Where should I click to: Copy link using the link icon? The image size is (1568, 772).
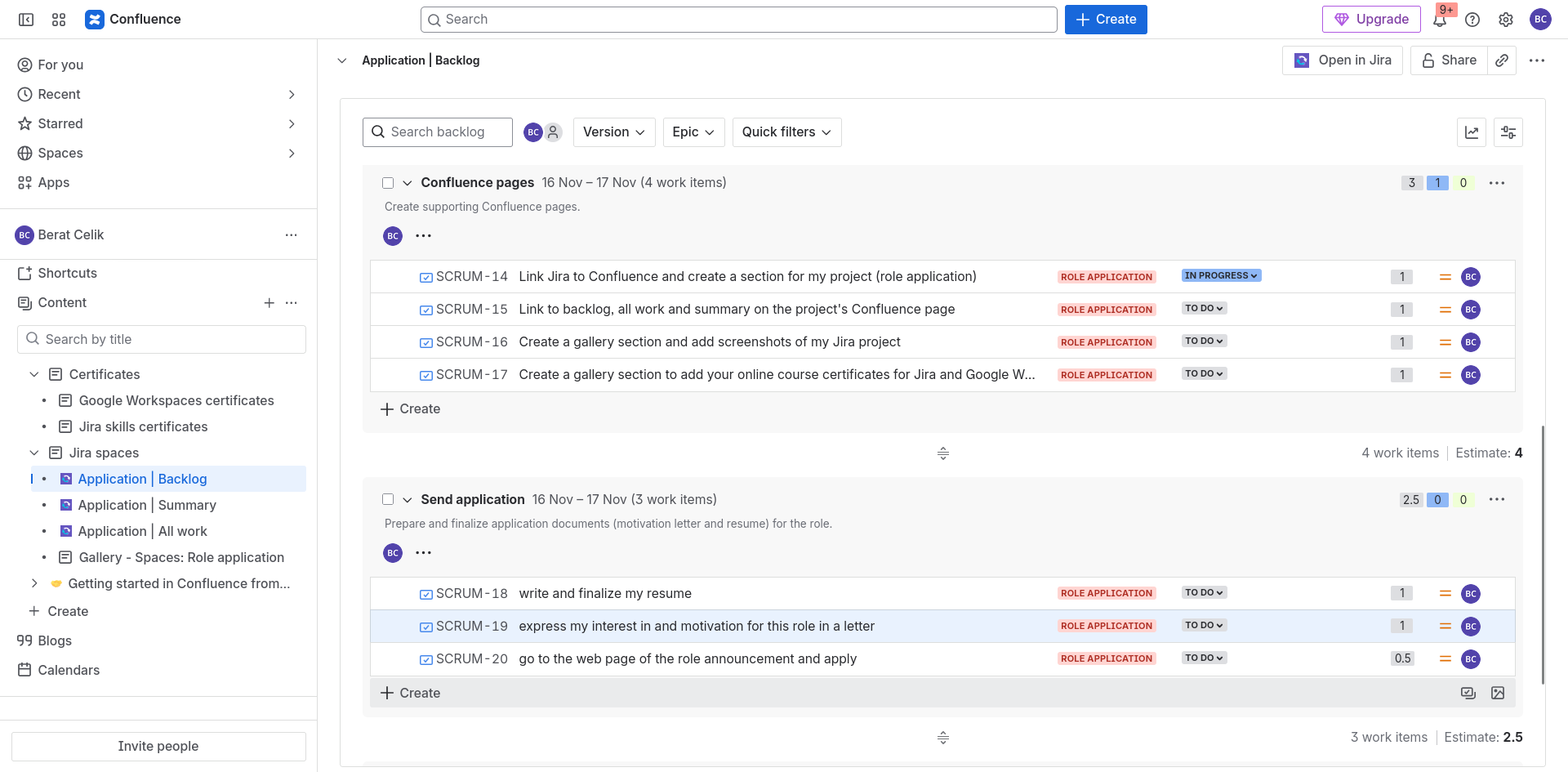(1502, 60)
